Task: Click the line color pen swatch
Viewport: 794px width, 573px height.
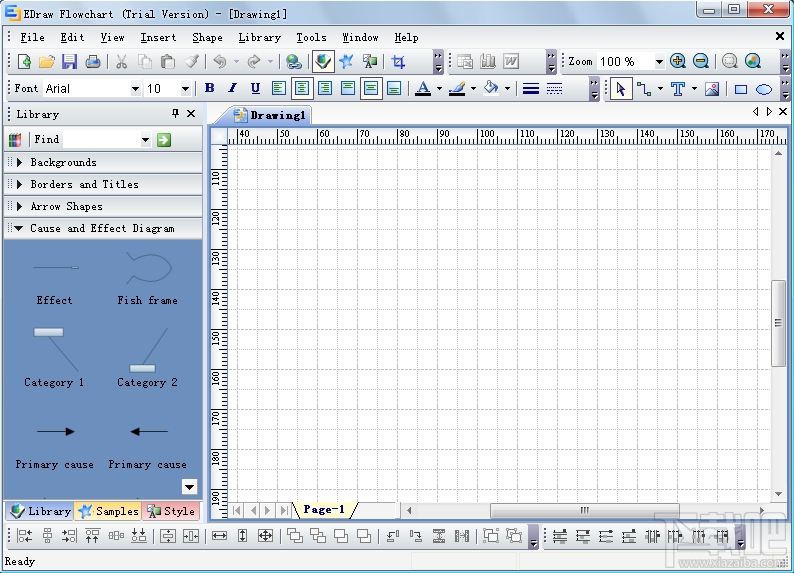Action: click(457, 89)
